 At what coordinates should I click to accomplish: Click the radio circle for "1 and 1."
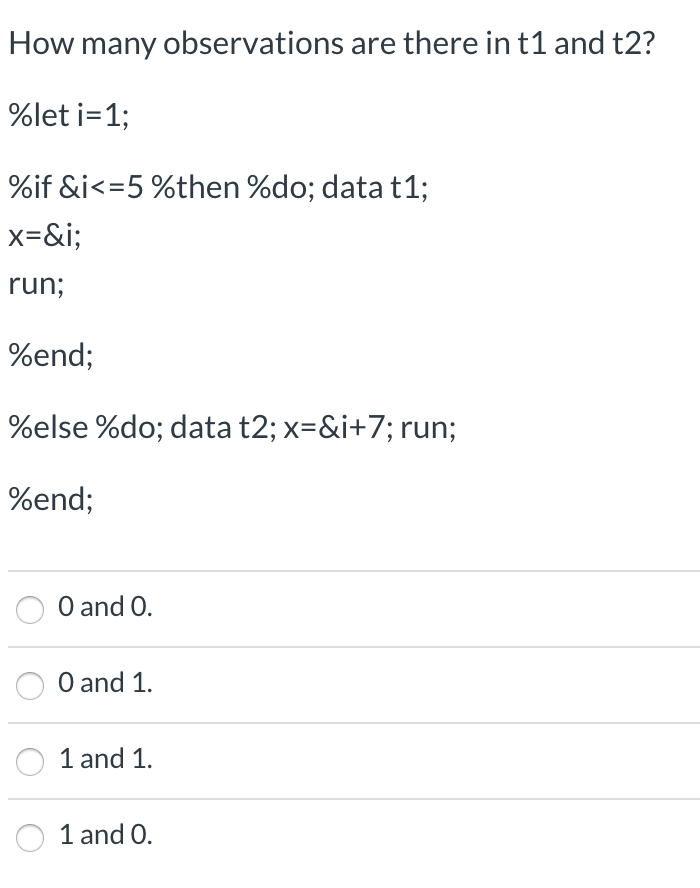click(x=29, y=761)
